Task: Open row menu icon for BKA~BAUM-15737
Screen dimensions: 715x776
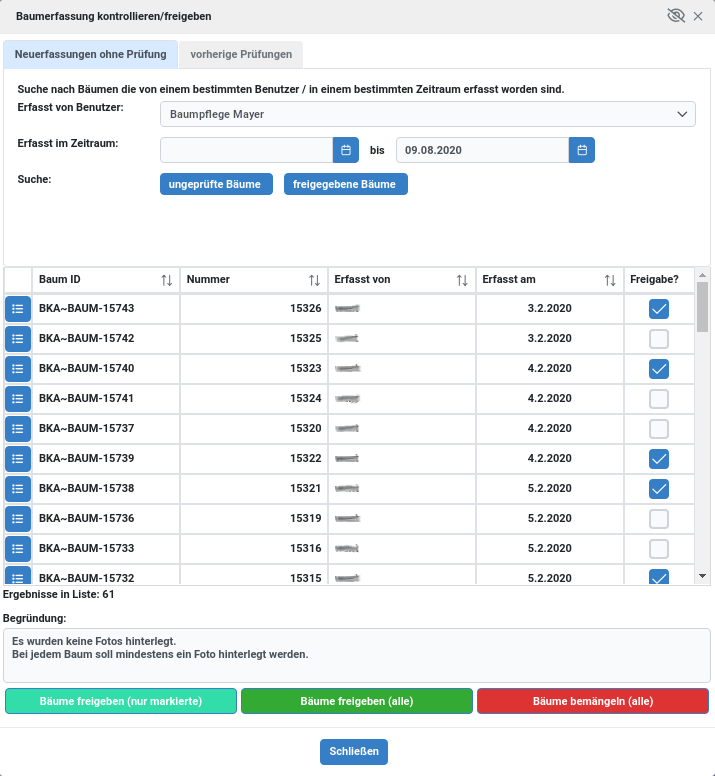Action: coord(18,429)
